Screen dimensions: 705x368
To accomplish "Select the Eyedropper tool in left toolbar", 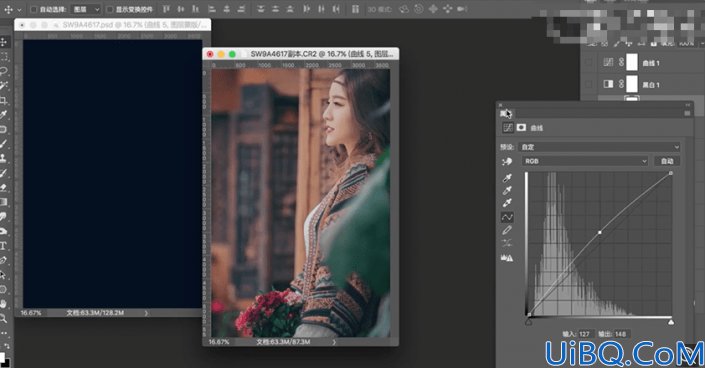I will tap(4, 115).
